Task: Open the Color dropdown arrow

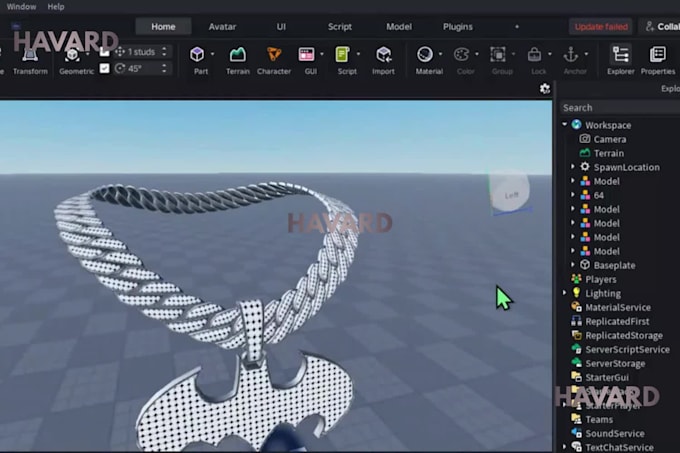Action: (477, 54)
